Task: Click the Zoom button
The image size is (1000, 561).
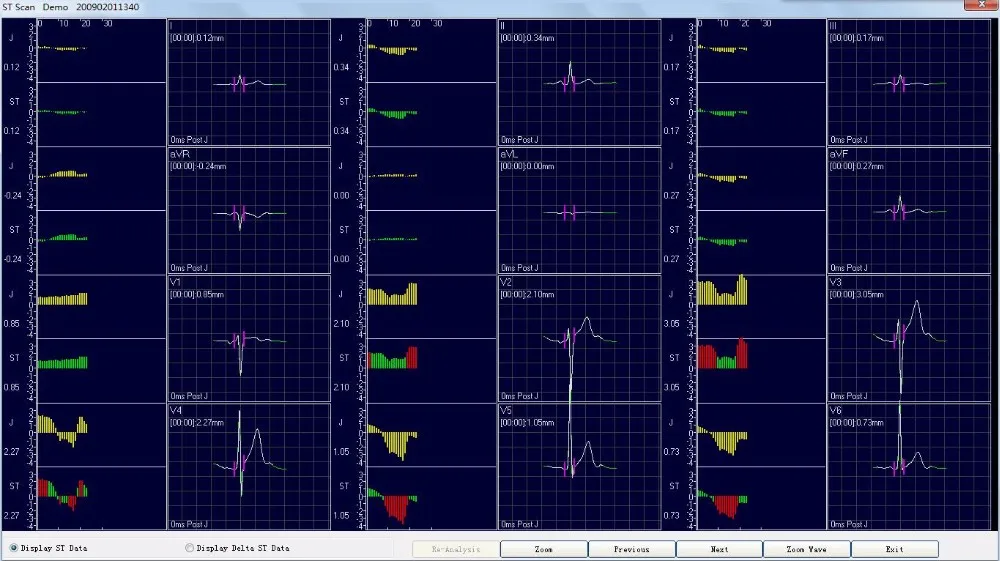Action: 543,549
